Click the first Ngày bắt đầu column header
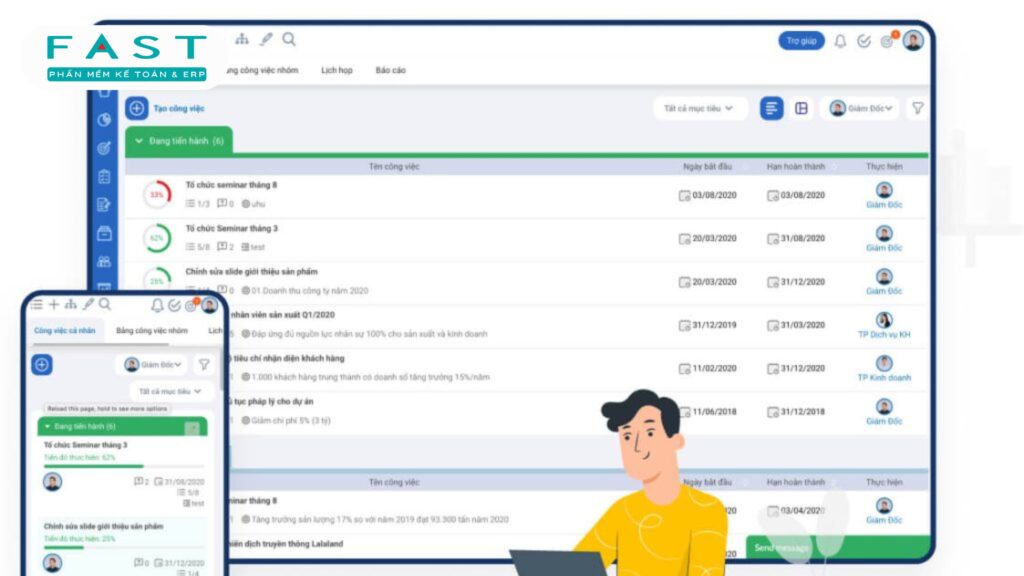1024x576 pixels. coord(707,167)
